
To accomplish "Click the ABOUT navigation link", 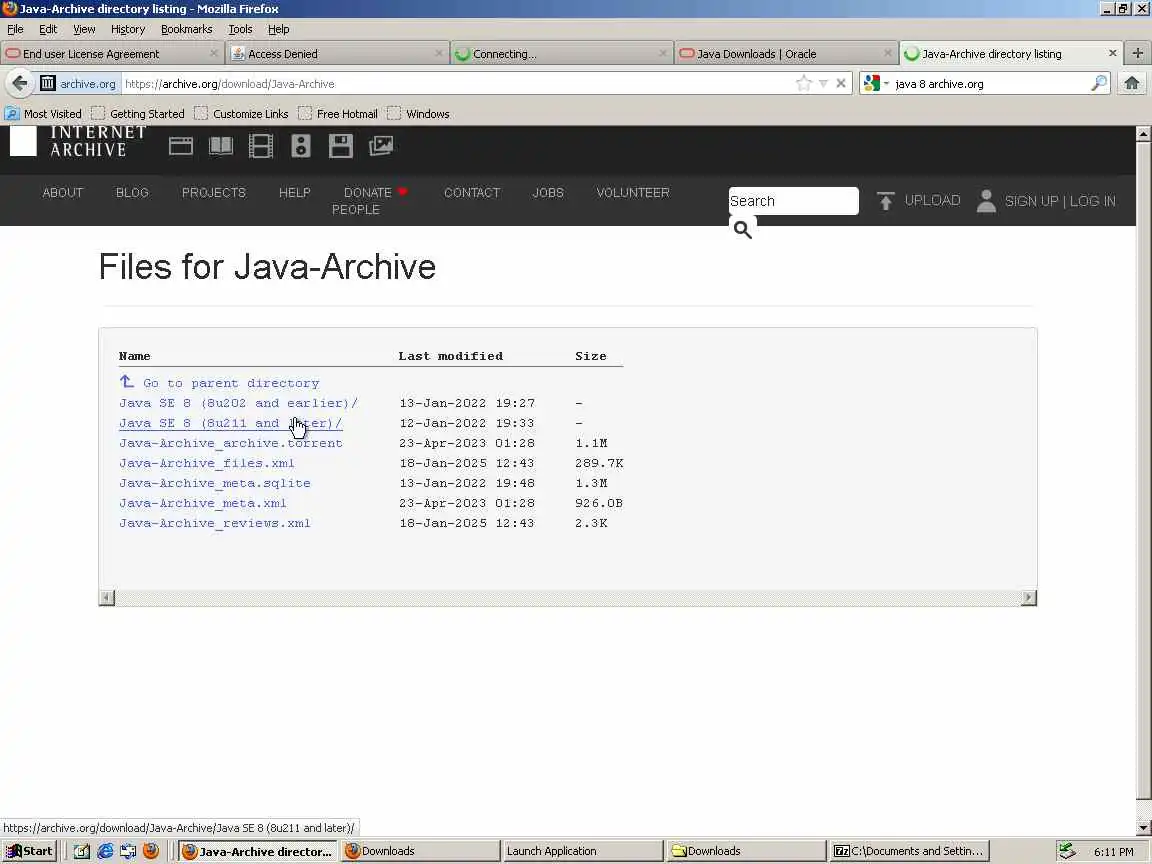I will (x=62, y=192).
